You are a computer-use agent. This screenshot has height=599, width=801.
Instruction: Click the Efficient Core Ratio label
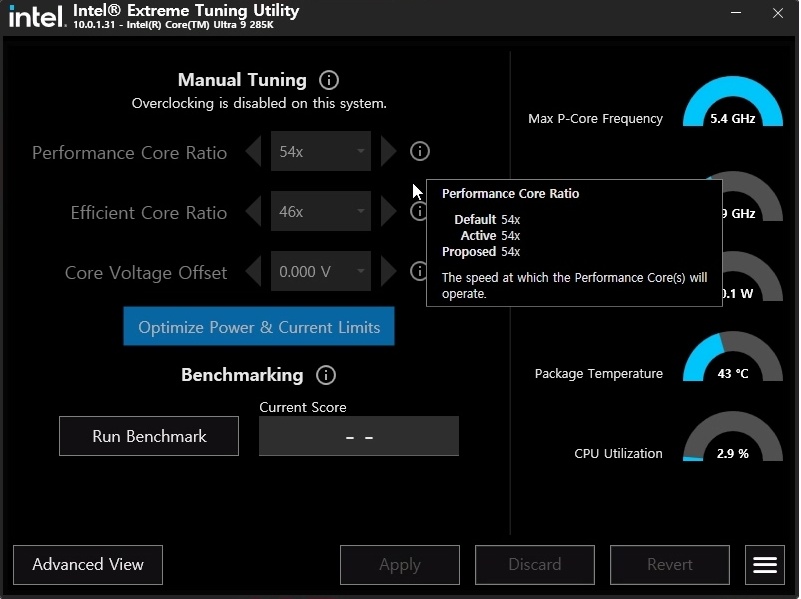coord(149,212)
